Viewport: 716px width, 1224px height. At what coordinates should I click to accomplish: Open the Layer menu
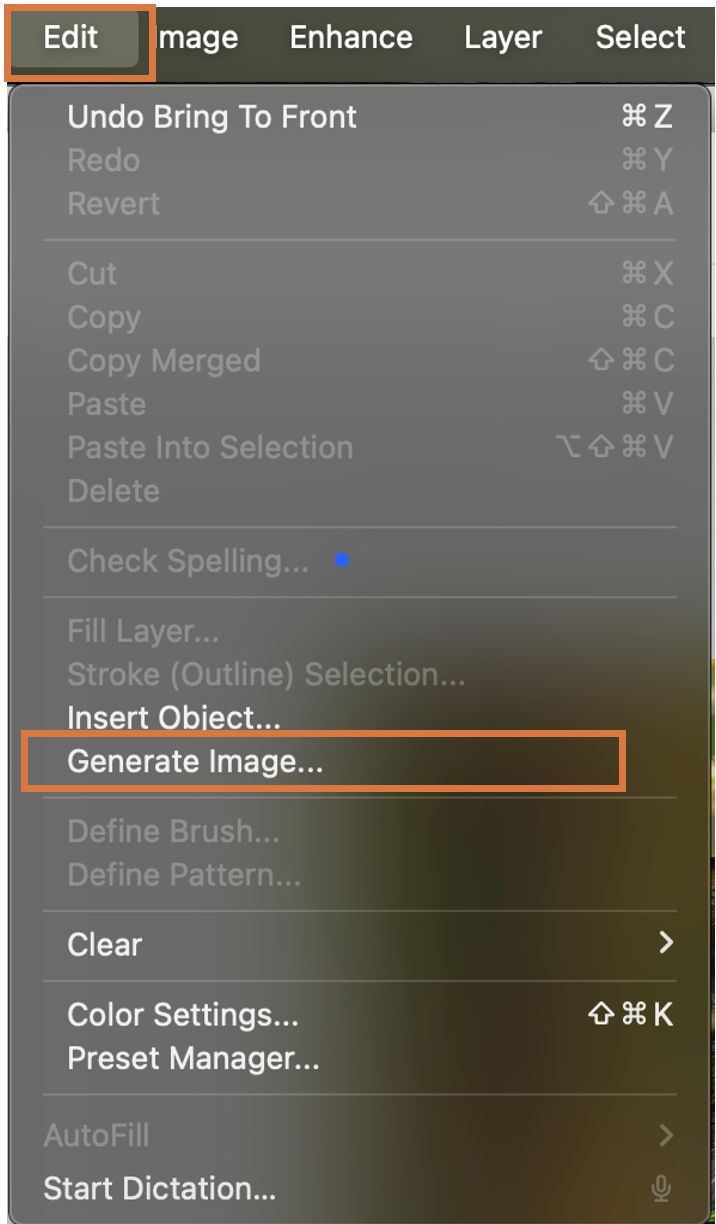pyautogui.click(x=503, y=38)
